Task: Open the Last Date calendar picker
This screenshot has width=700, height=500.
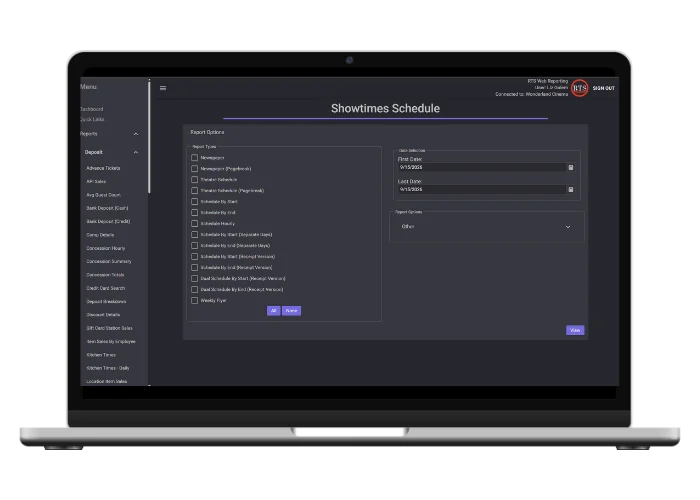Action: pos(571,190)
